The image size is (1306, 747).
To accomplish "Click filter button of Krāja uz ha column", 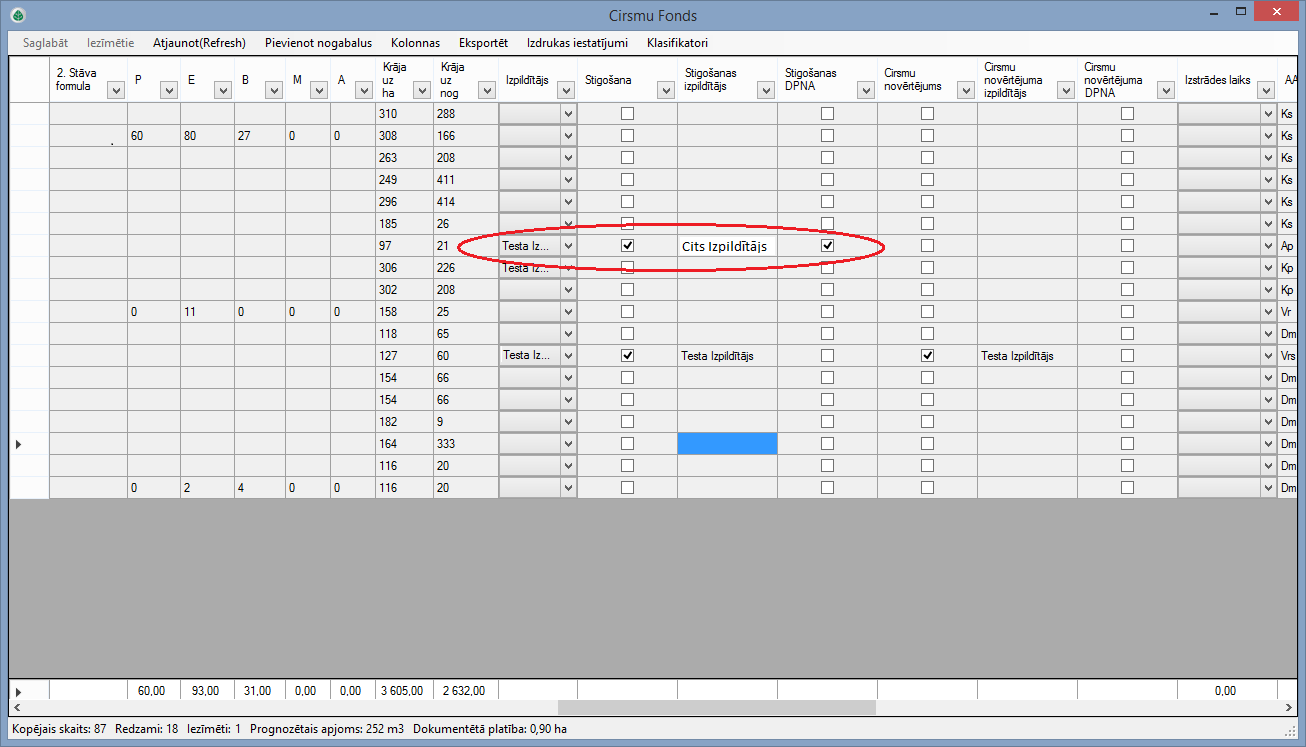I will 422,90.
